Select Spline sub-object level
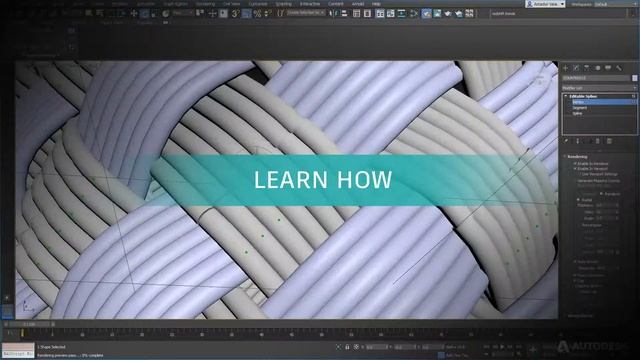640x360 pixels. point(577,113)
